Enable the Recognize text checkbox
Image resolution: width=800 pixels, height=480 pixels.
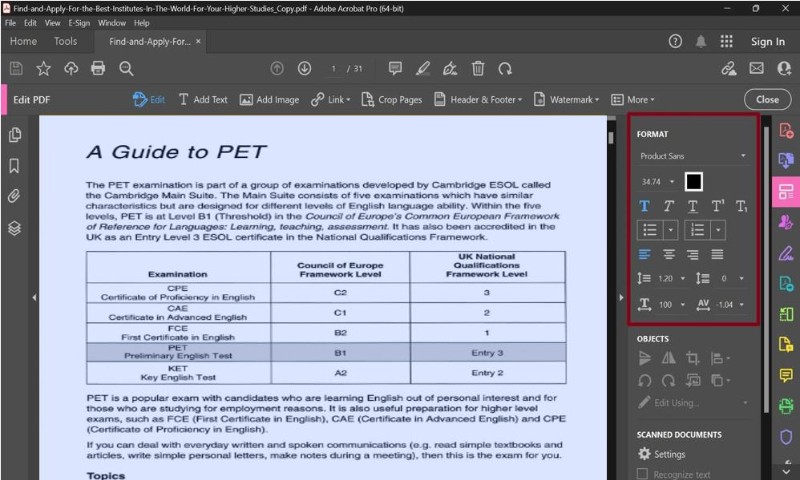[642, 474]
